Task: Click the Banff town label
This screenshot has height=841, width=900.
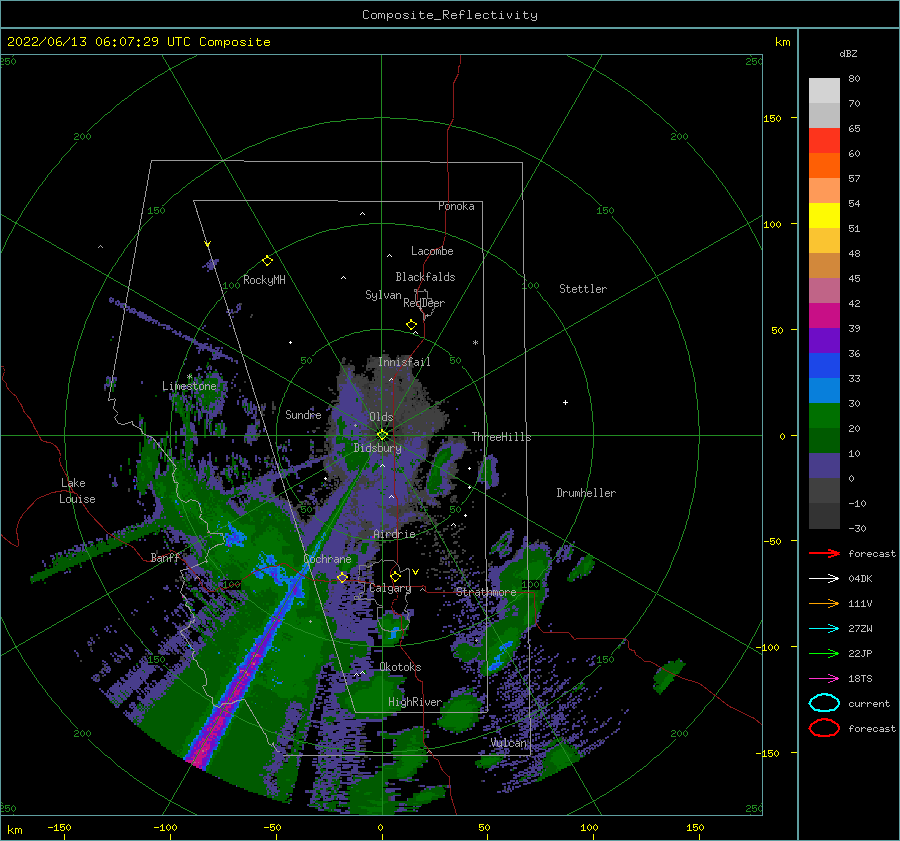Action: click(165, 557)
